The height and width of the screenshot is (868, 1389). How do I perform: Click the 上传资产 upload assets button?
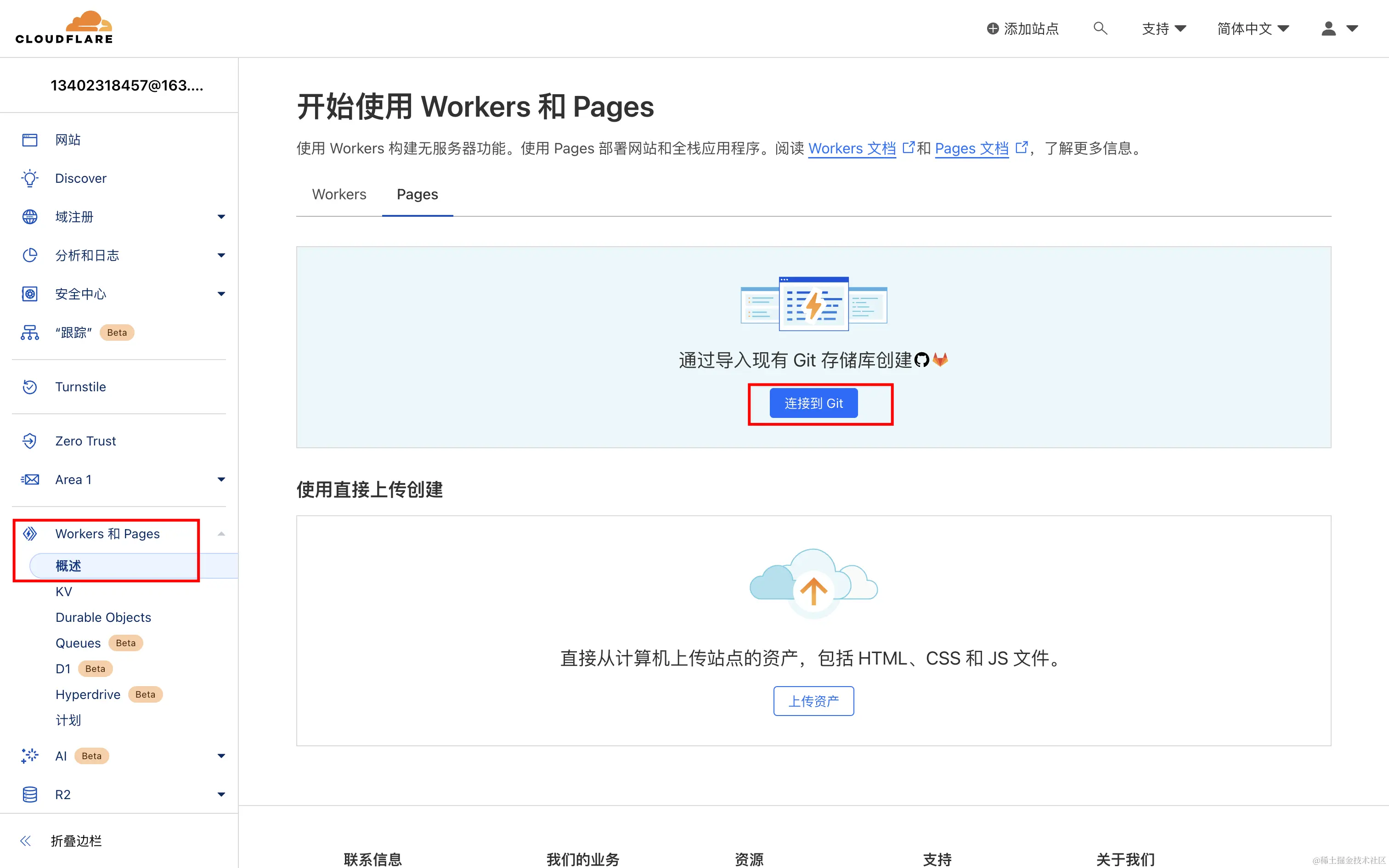[x=813, y=701]
